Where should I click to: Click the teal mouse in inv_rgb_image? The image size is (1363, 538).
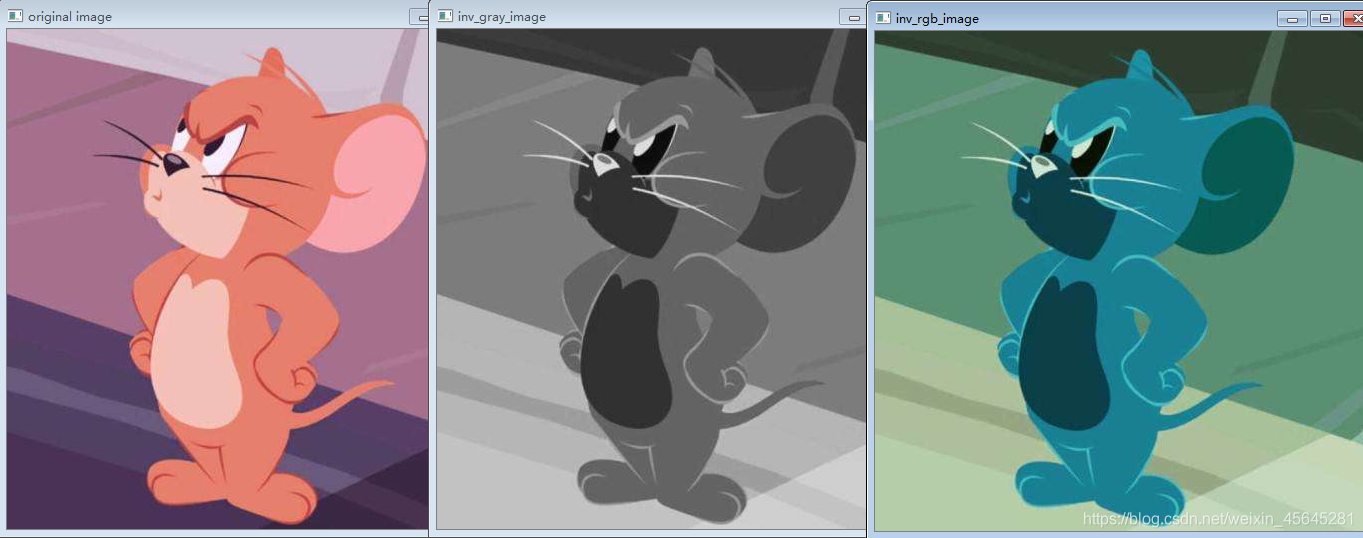pos(1130,285)
